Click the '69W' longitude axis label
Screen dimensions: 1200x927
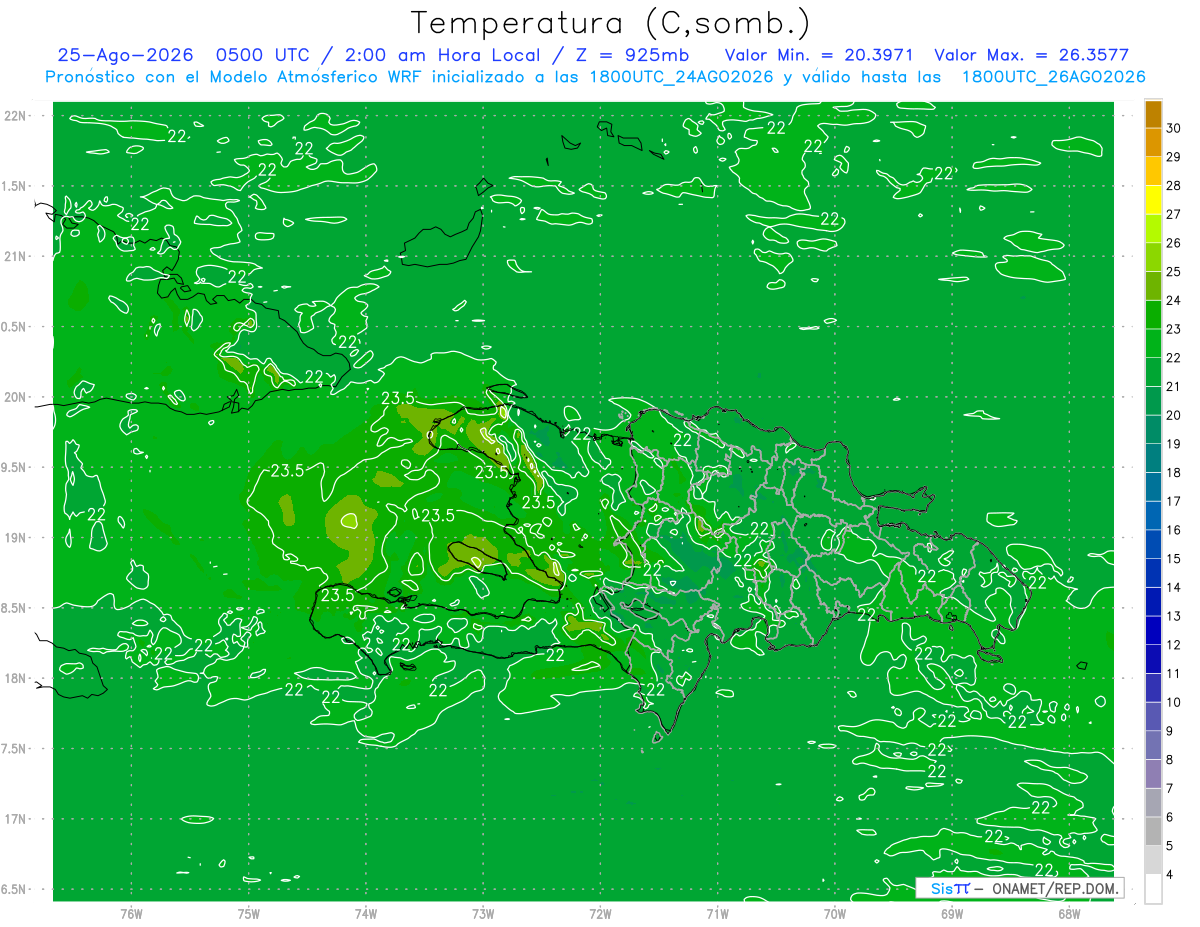click(x=952, y=913)
